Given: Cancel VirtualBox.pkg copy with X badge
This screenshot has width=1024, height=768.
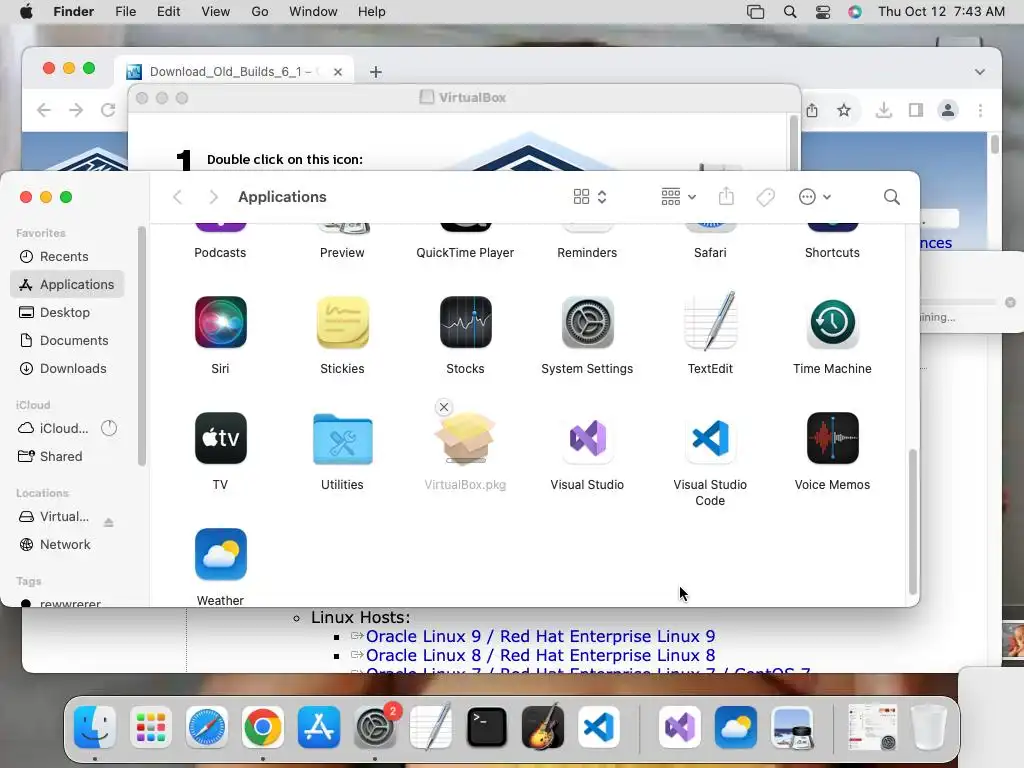Looking at the screenshot, I should [x=443, y=407].
